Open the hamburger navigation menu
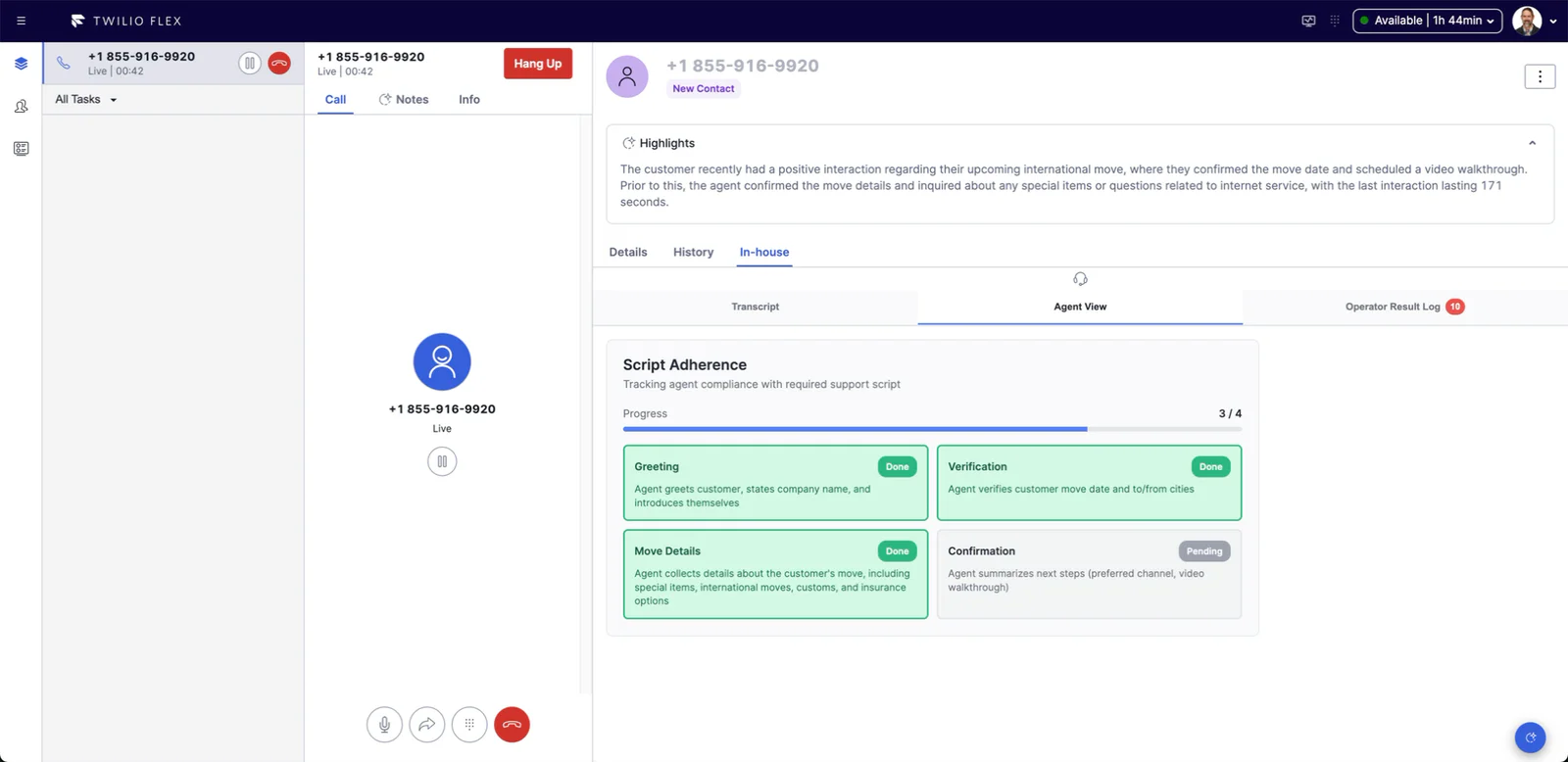This screenshot has height=762, width=1568. pos(21,21)
